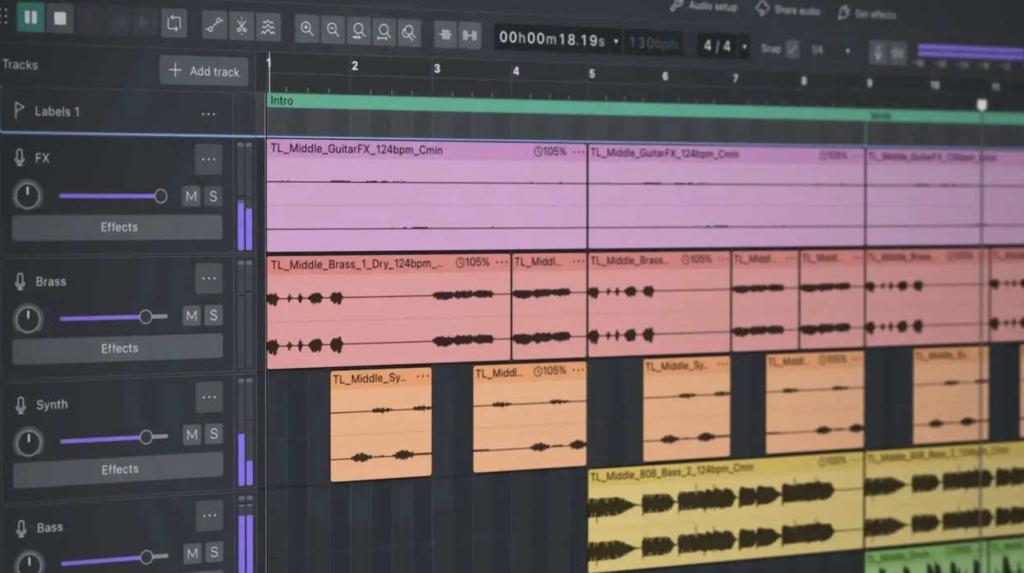Viewport: 1024px width, 573px height.
Task: Solo the Brass track
Action: coord(214,316)
